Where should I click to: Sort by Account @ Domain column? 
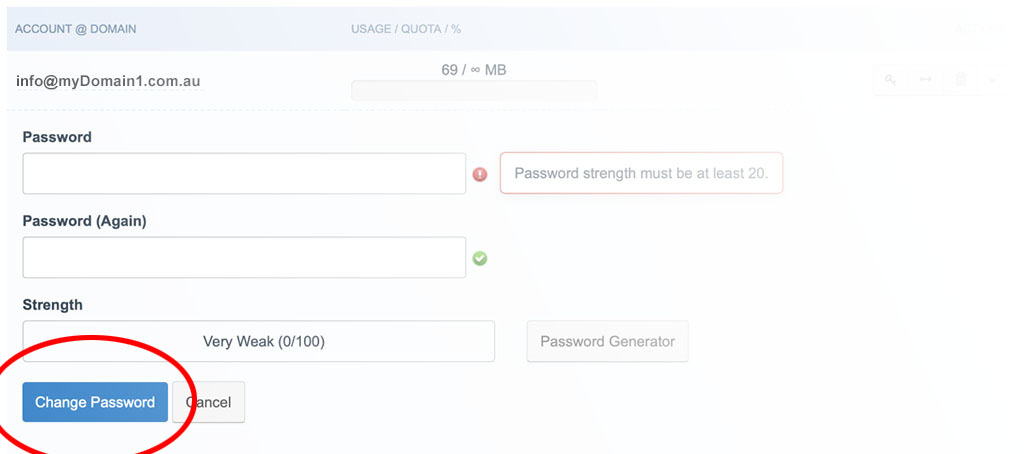click(76, 29)
